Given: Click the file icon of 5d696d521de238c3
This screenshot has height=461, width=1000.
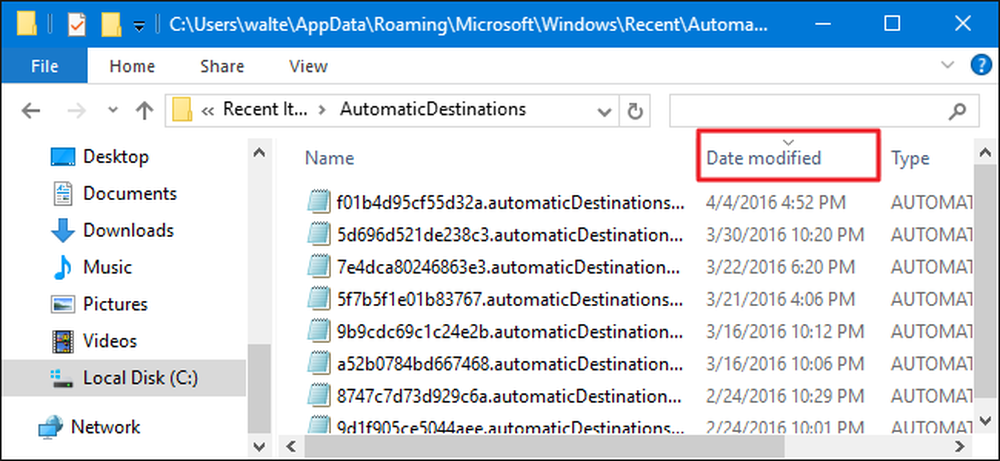Looking at the screenshot, I should pos(318,234).
